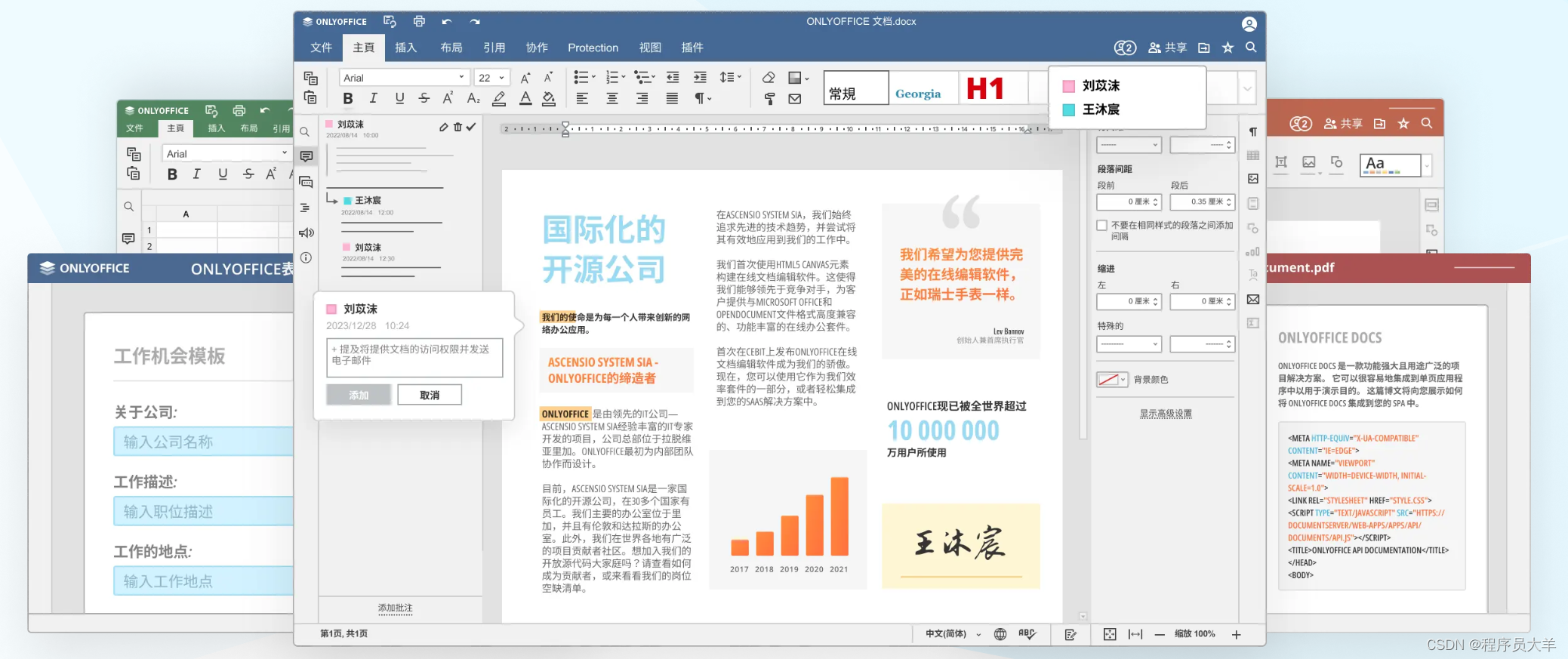Viewport: 1568px width, 659px height.
Task: Open the Protection tab
Action: (x=593, y=48)
